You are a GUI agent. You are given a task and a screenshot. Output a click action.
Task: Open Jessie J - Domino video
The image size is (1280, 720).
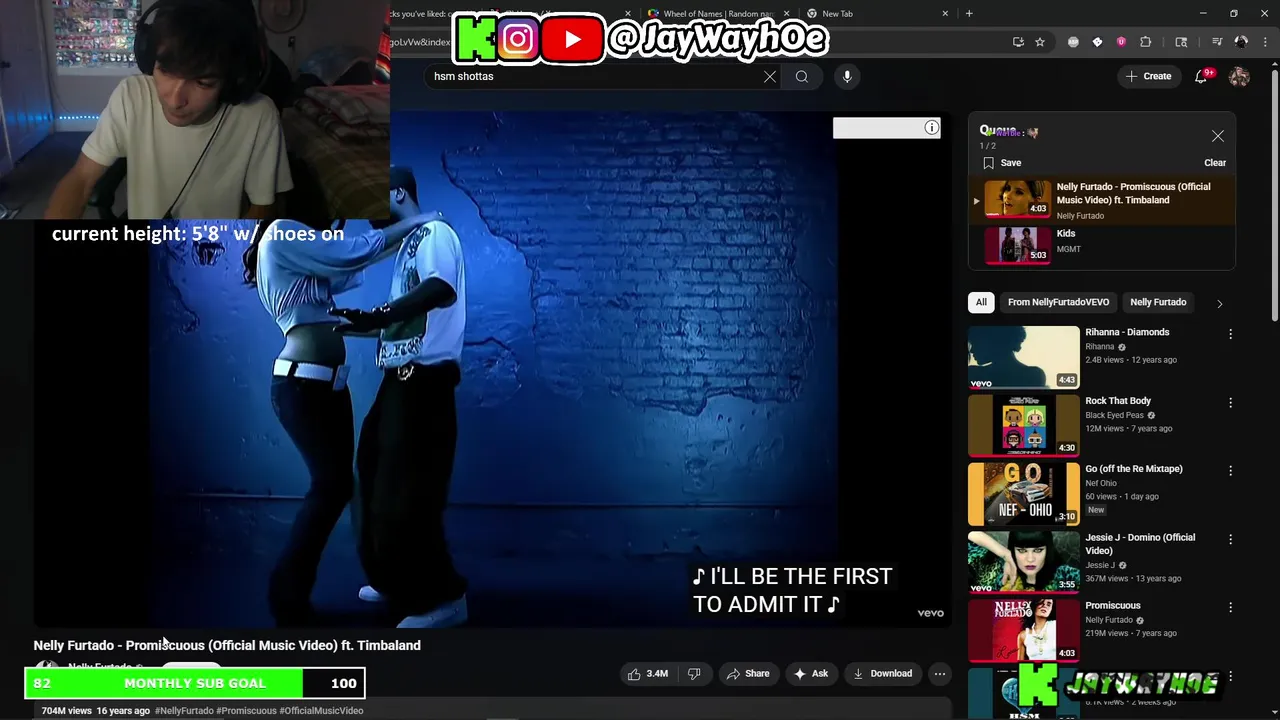point(1140,544)
